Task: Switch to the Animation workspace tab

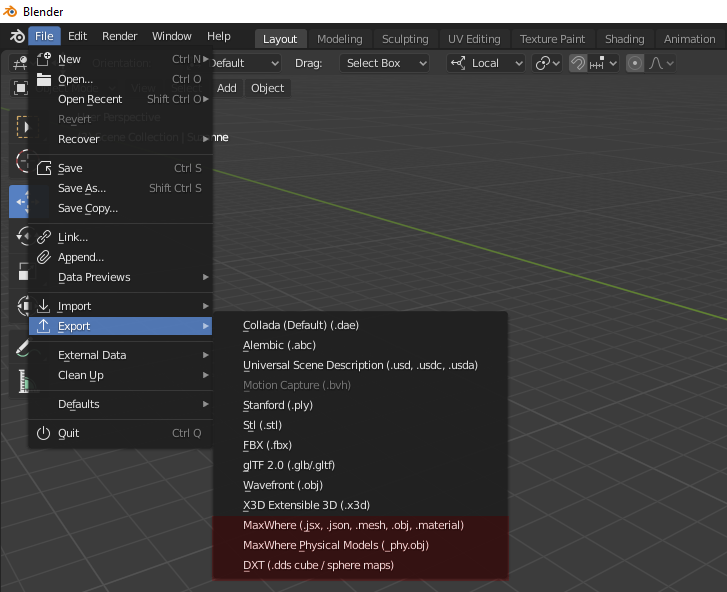Action: [x=689, y=39]
